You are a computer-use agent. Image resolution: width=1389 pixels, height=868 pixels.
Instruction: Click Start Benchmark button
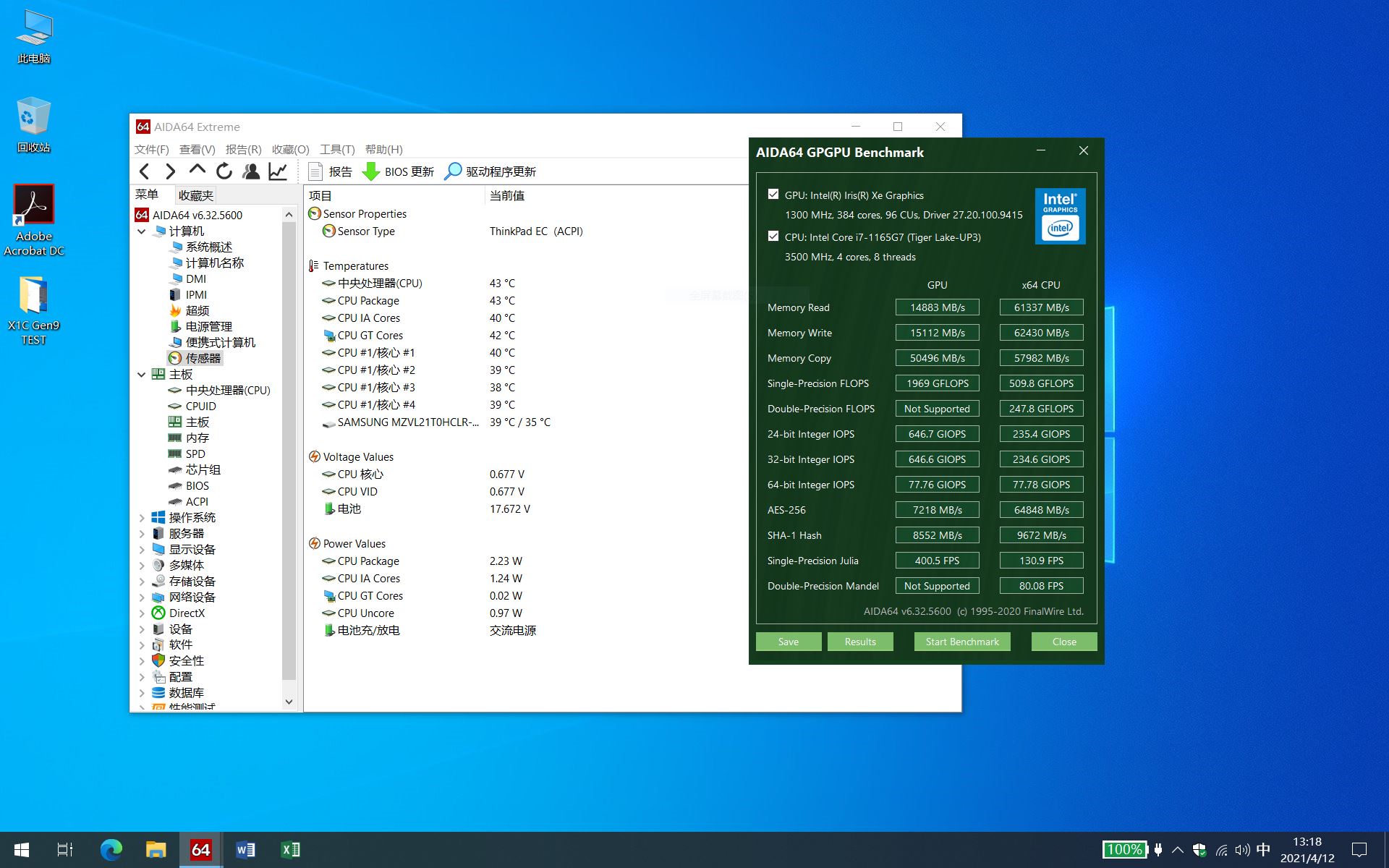click(962, 642)
